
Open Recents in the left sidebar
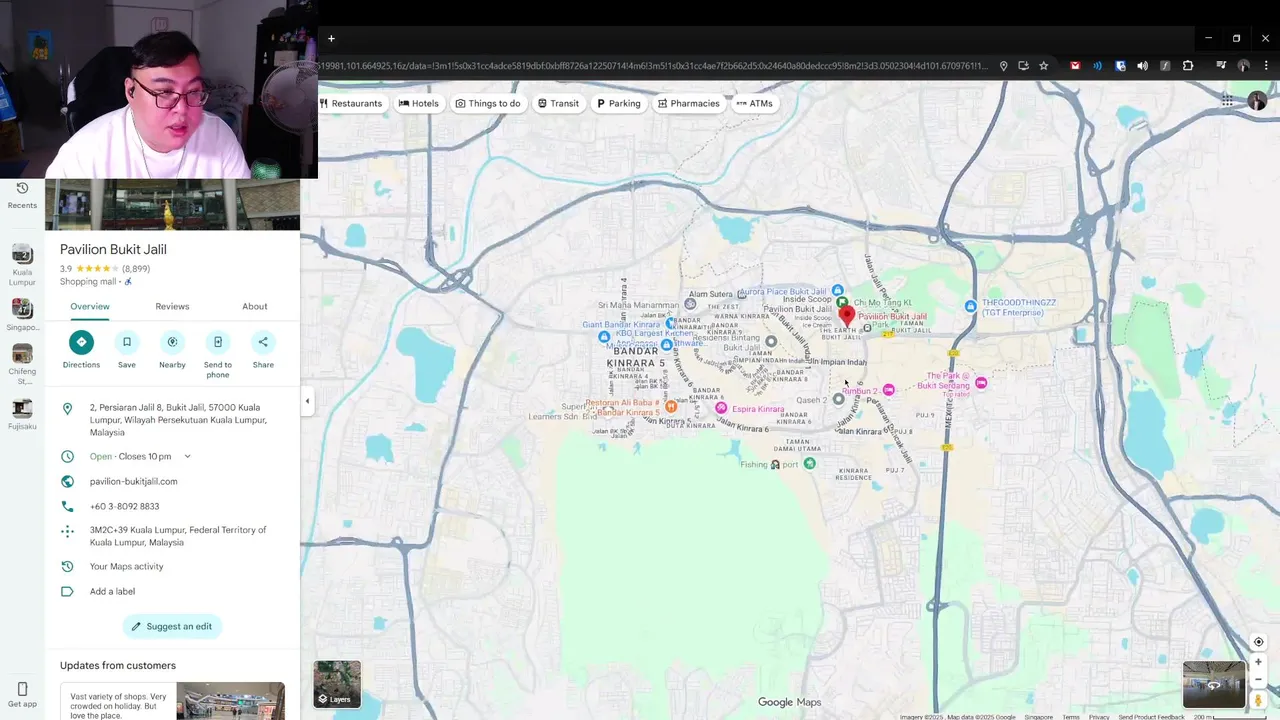pos(22,195)
